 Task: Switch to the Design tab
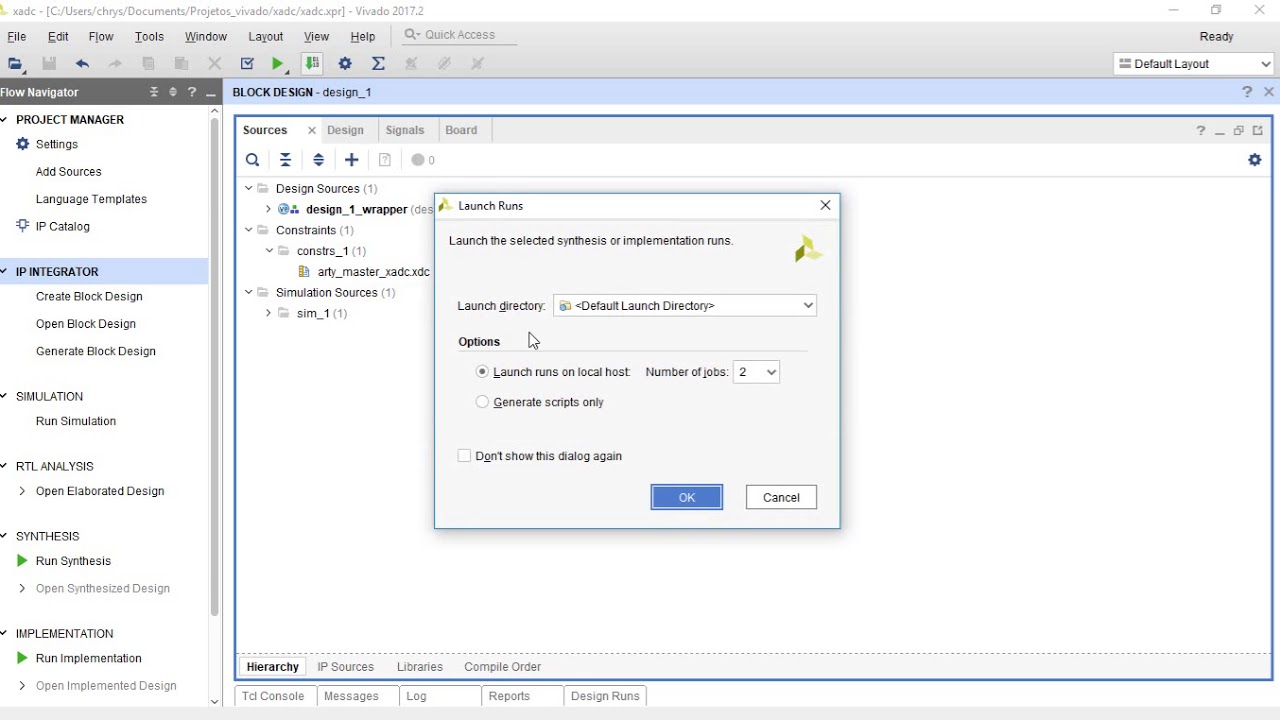345,130
